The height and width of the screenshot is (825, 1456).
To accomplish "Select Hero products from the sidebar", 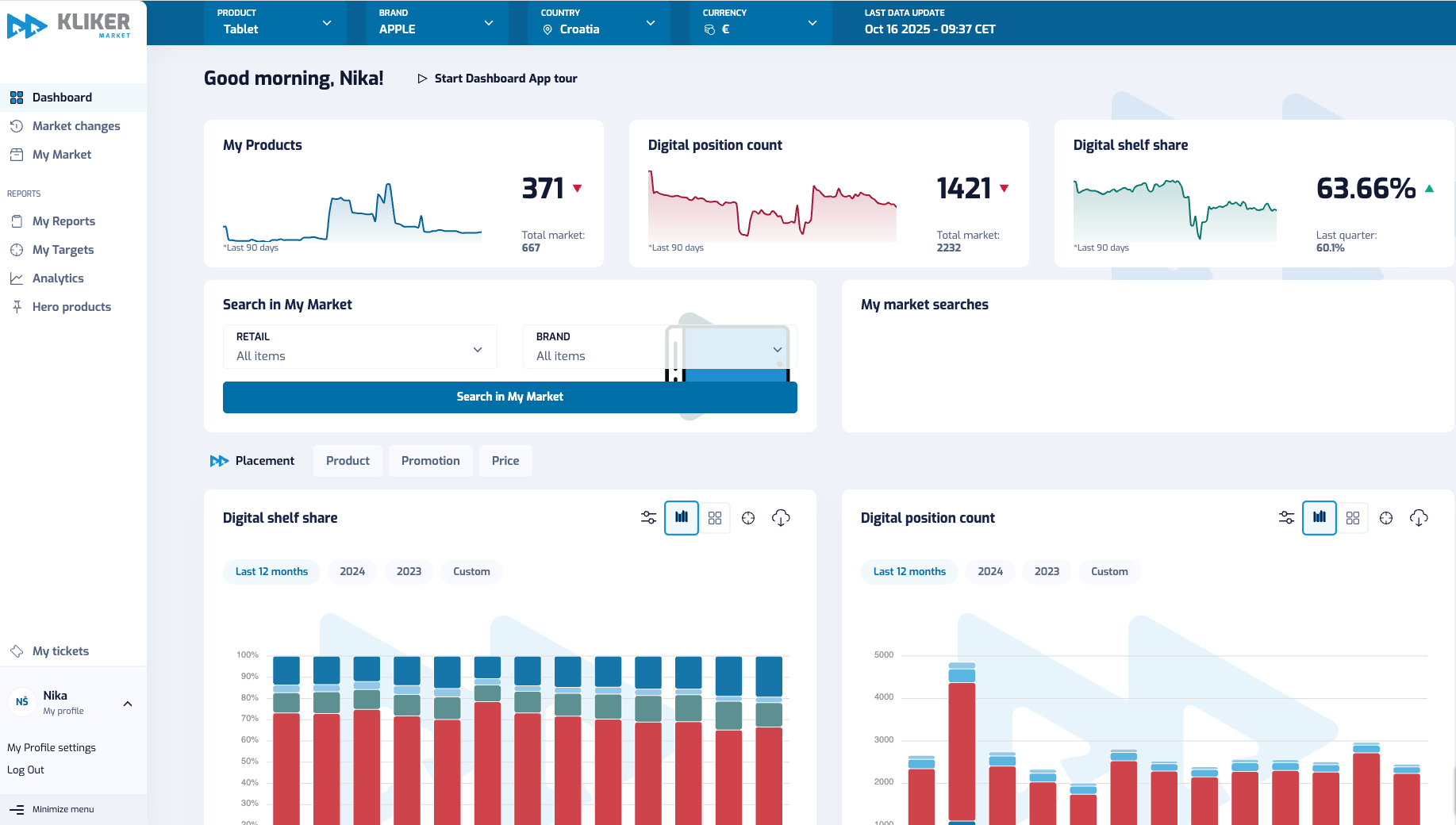I will [x=71, y=306].
